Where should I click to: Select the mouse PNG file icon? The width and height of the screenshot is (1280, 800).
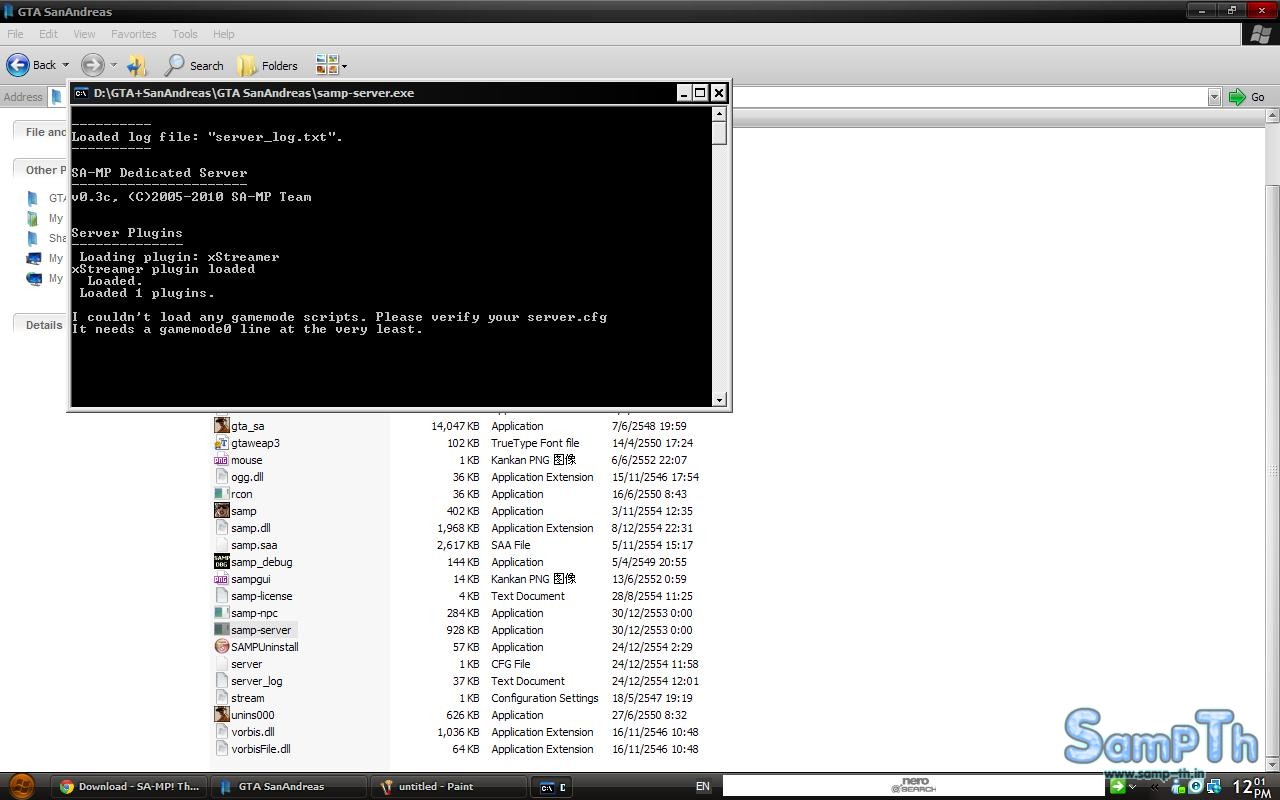pyautogui.click(x=221, y=460)
